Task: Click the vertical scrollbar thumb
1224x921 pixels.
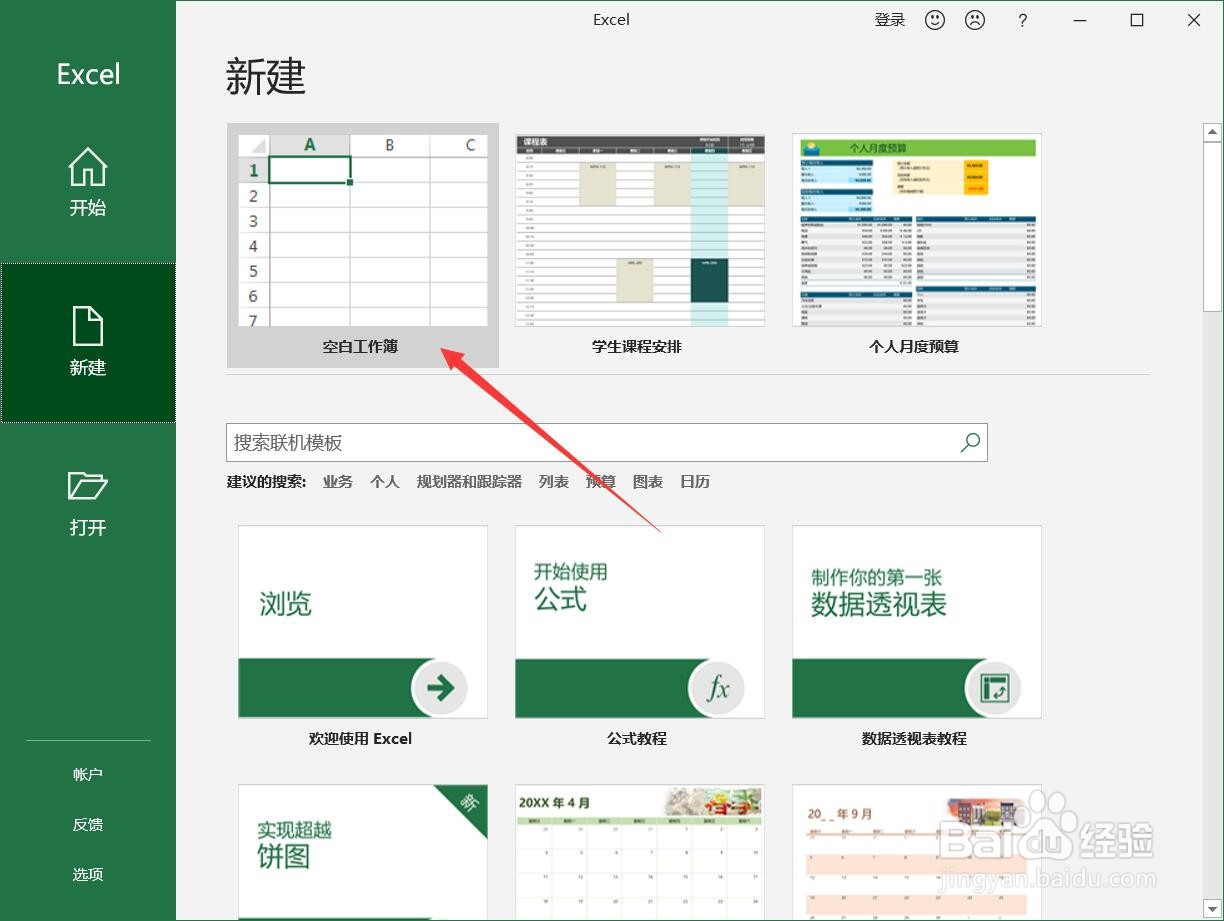Action: pos(1213,229)
